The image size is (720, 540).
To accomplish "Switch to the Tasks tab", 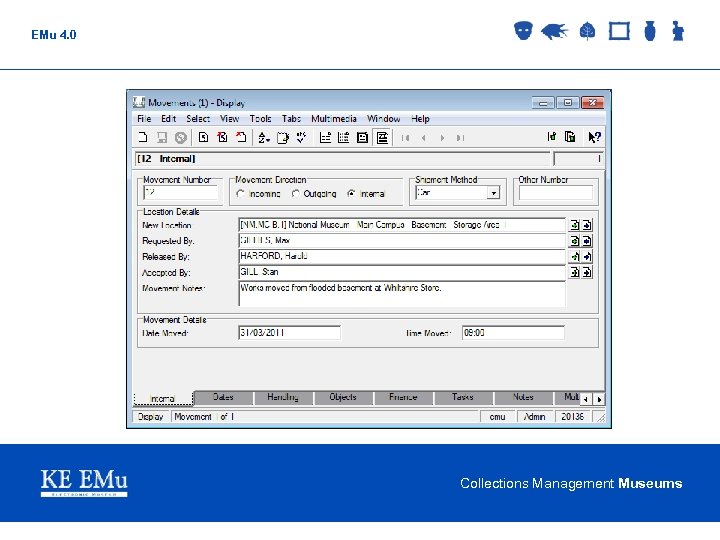I will click(x=463, y=397).
